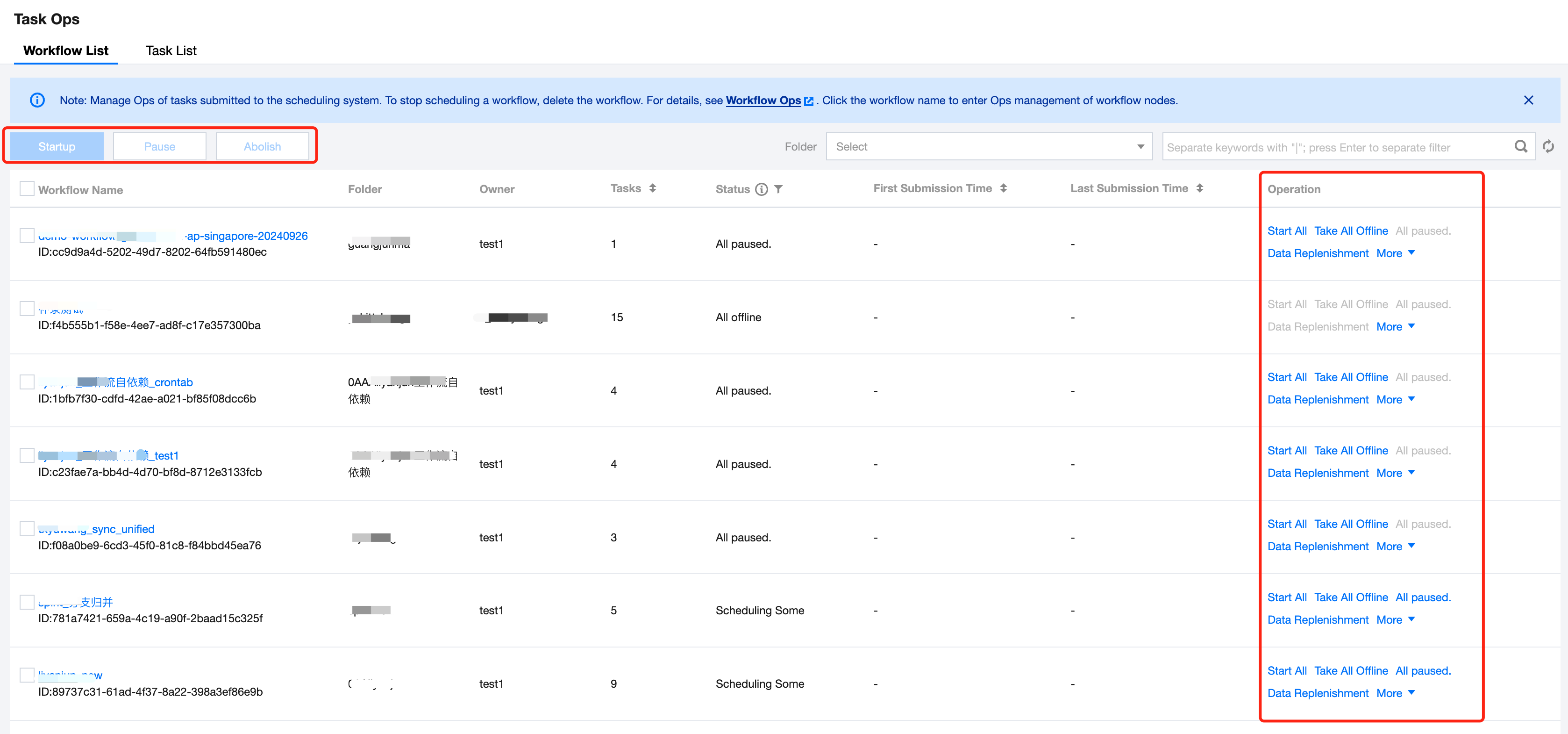Toggle the select-all workflows checkbox
Viewport: 1568px width, 734px height.
click(27, 189)
